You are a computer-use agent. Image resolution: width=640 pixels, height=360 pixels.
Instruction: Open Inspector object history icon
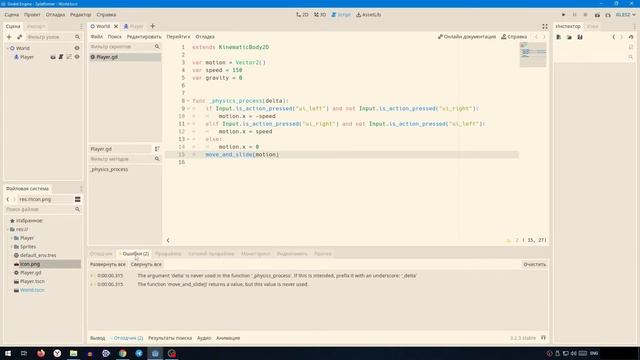pos(631,37)
